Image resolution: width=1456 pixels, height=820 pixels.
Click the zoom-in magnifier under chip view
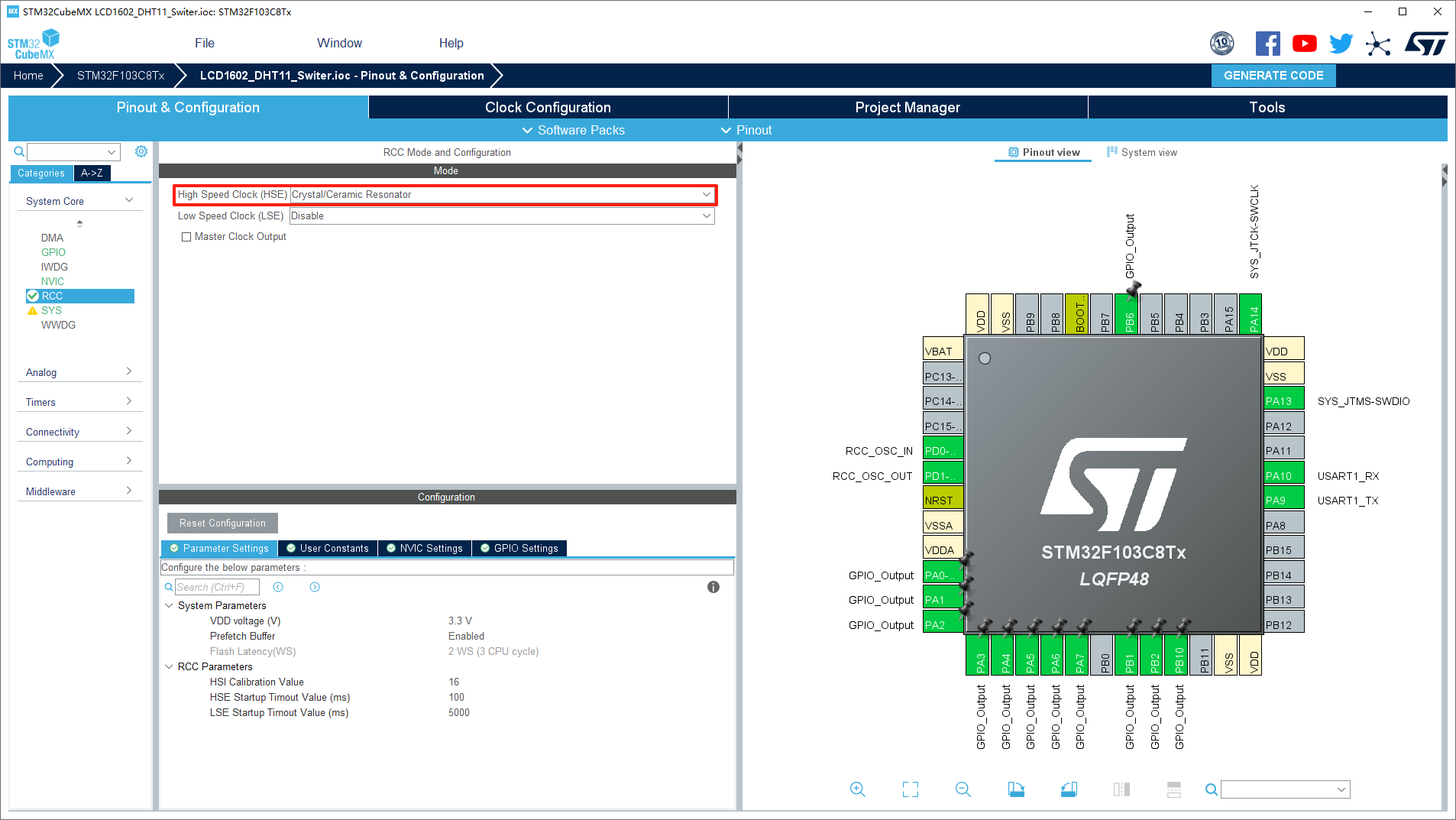[x=858, y=789]
